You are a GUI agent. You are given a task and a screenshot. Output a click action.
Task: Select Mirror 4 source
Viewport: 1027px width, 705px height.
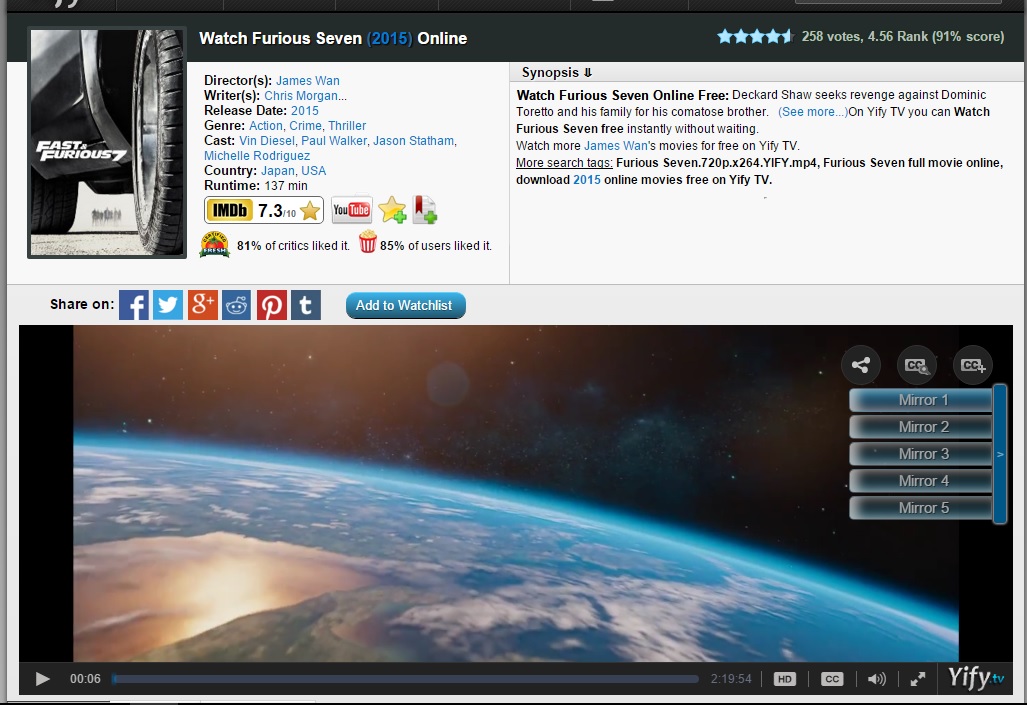tap(922, 481)
